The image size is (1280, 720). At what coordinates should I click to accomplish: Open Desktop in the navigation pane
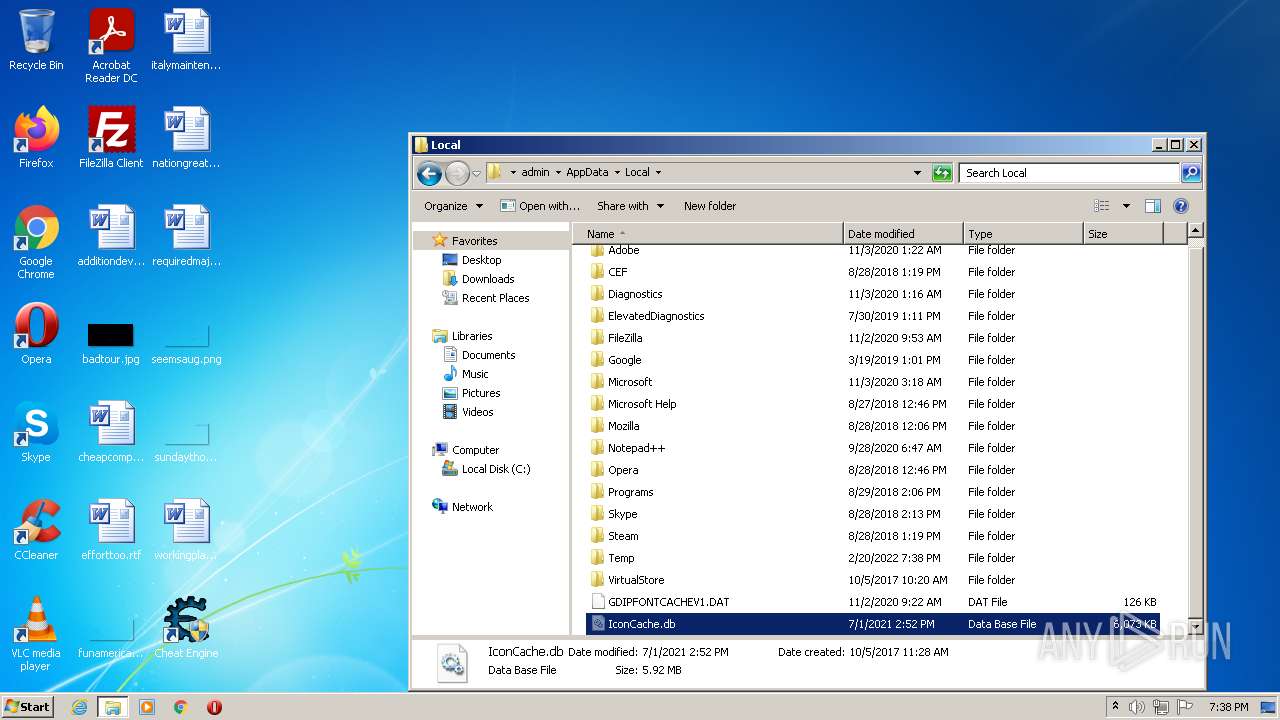[x=481, y=260]
